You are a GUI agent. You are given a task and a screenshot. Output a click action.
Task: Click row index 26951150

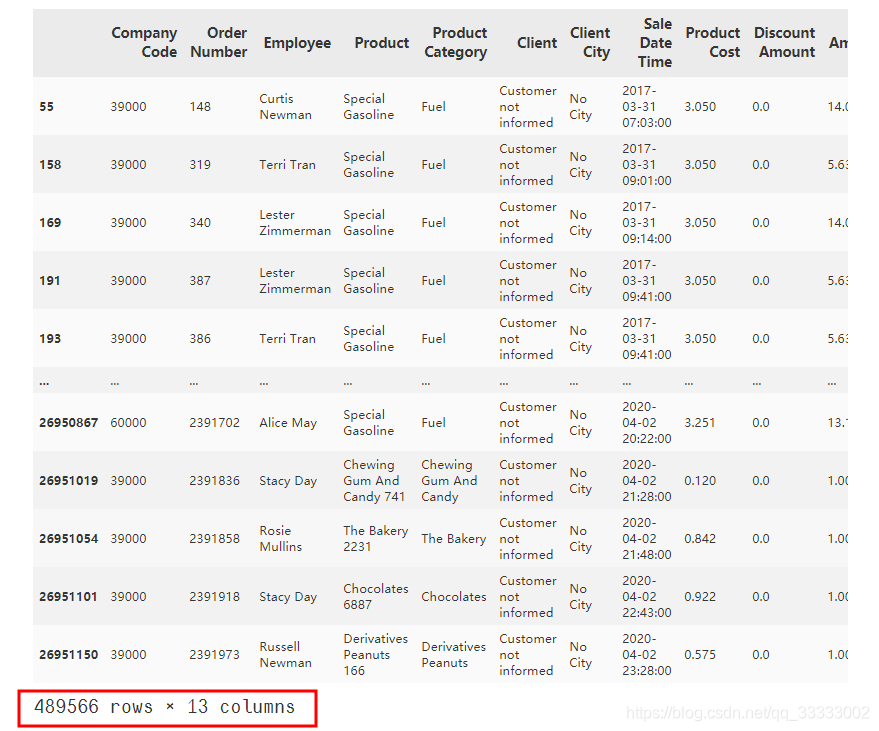click(x=68, y=655)
